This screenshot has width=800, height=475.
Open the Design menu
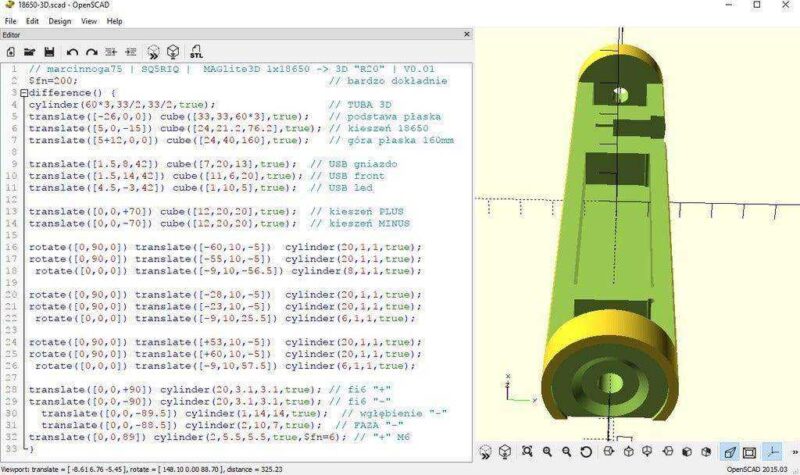pyautogui.click(x=60, y=21)
